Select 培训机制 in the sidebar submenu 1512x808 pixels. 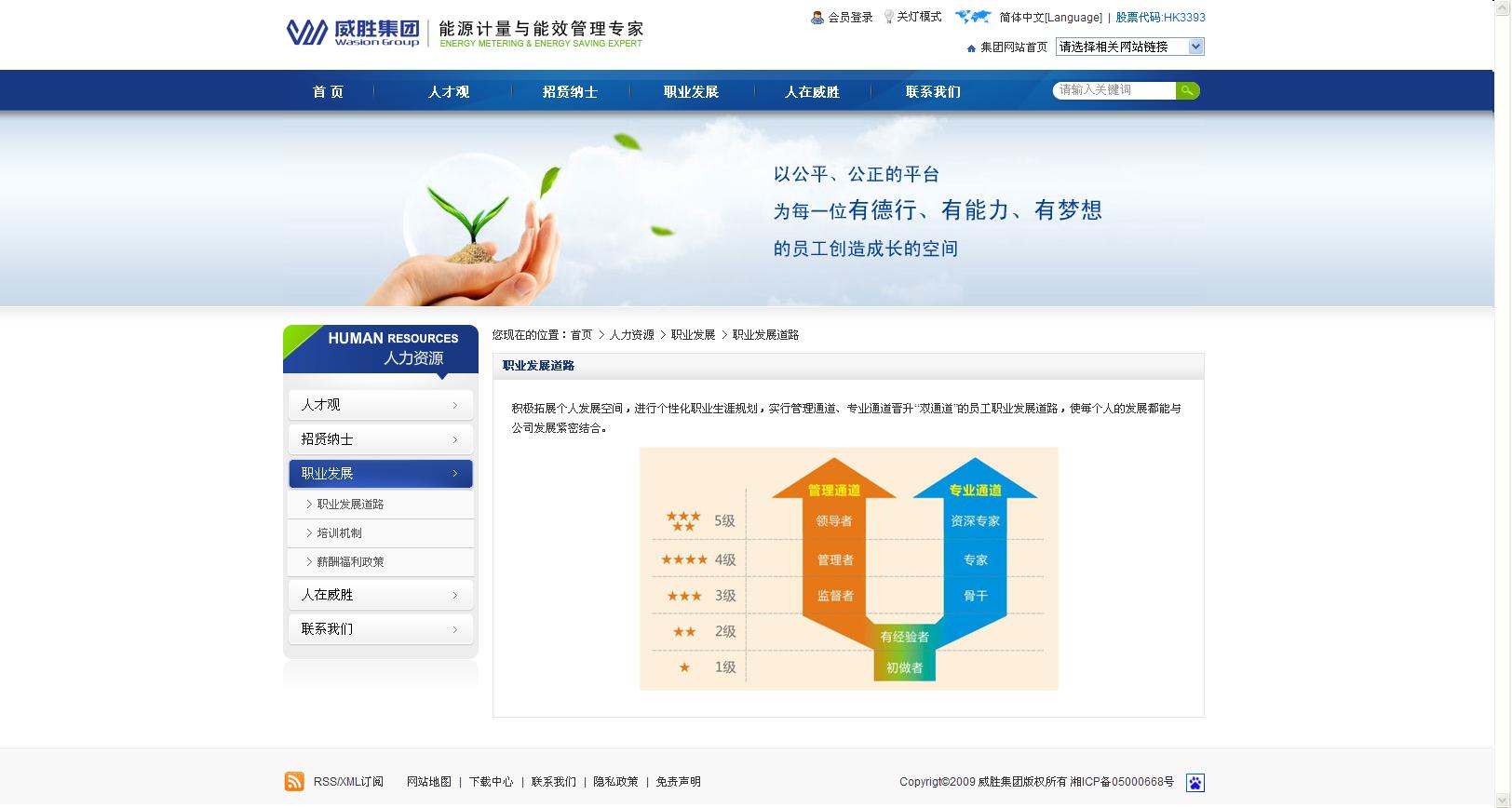coord(339,533)
